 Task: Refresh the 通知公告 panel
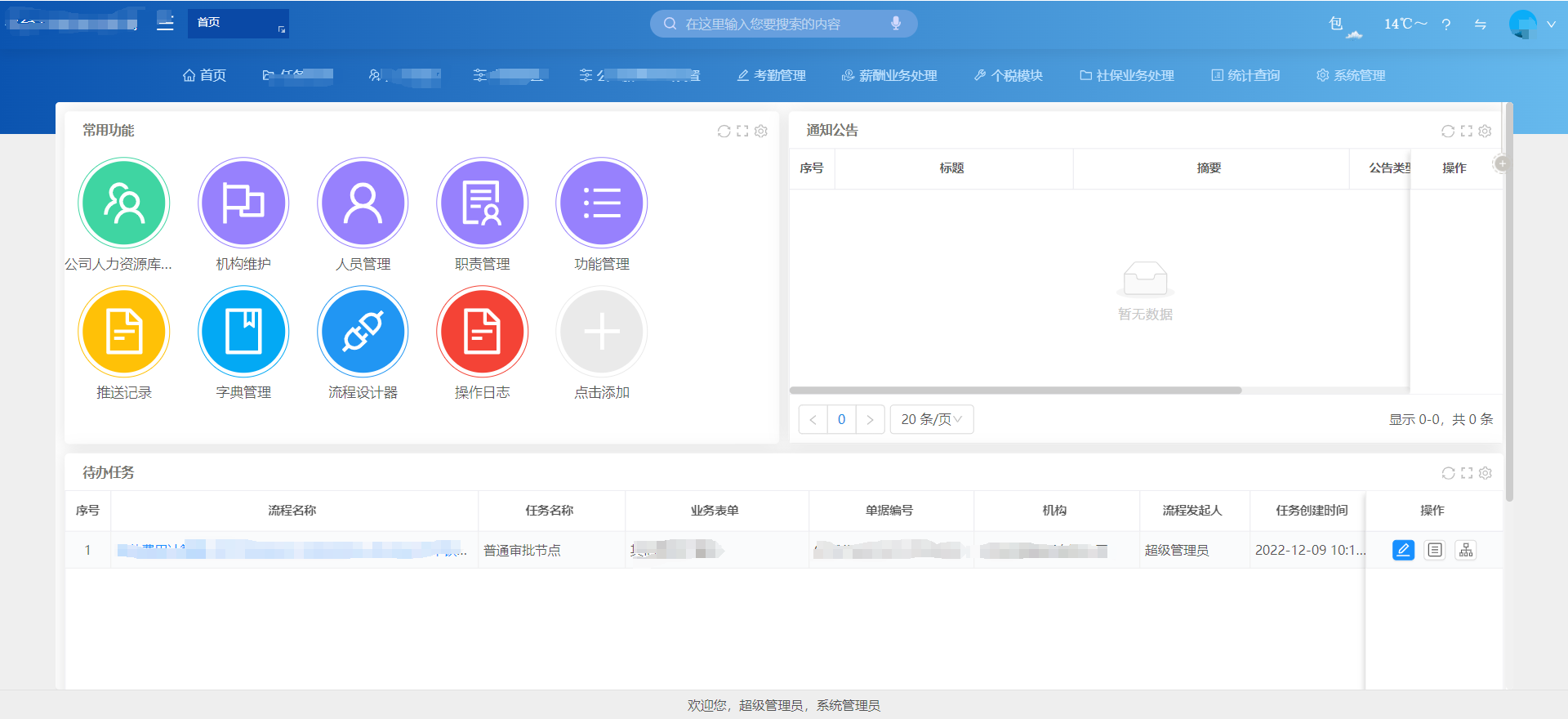[1448, 131]
